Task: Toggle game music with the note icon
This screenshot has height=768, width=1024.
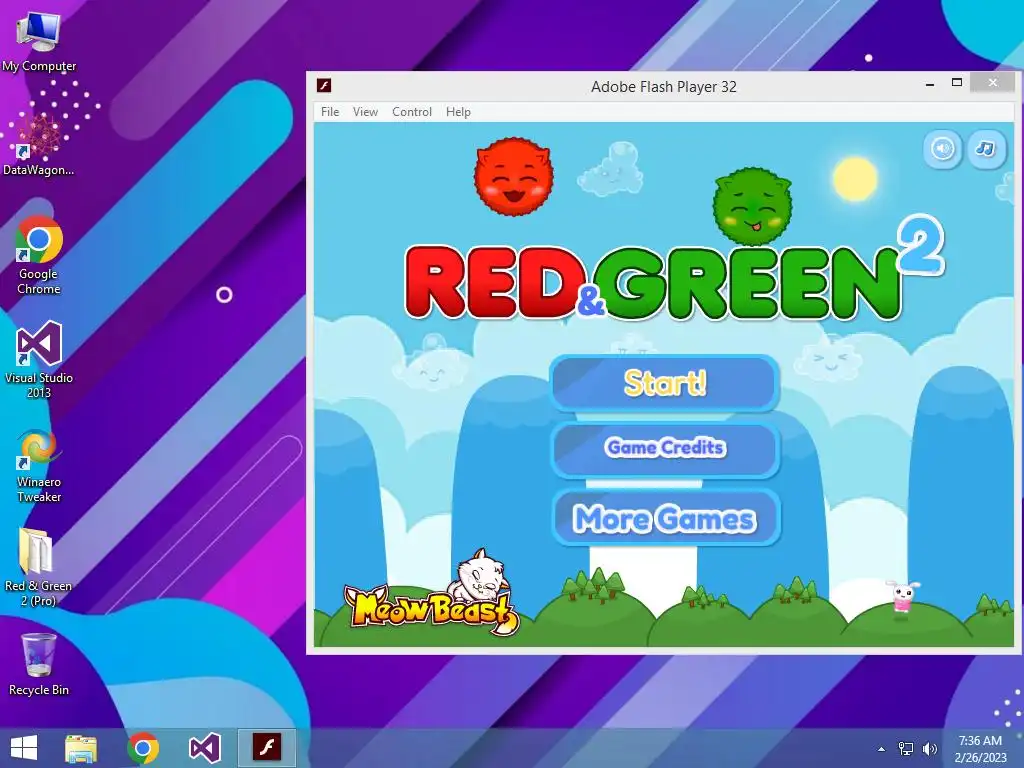Action: point(985,149)
